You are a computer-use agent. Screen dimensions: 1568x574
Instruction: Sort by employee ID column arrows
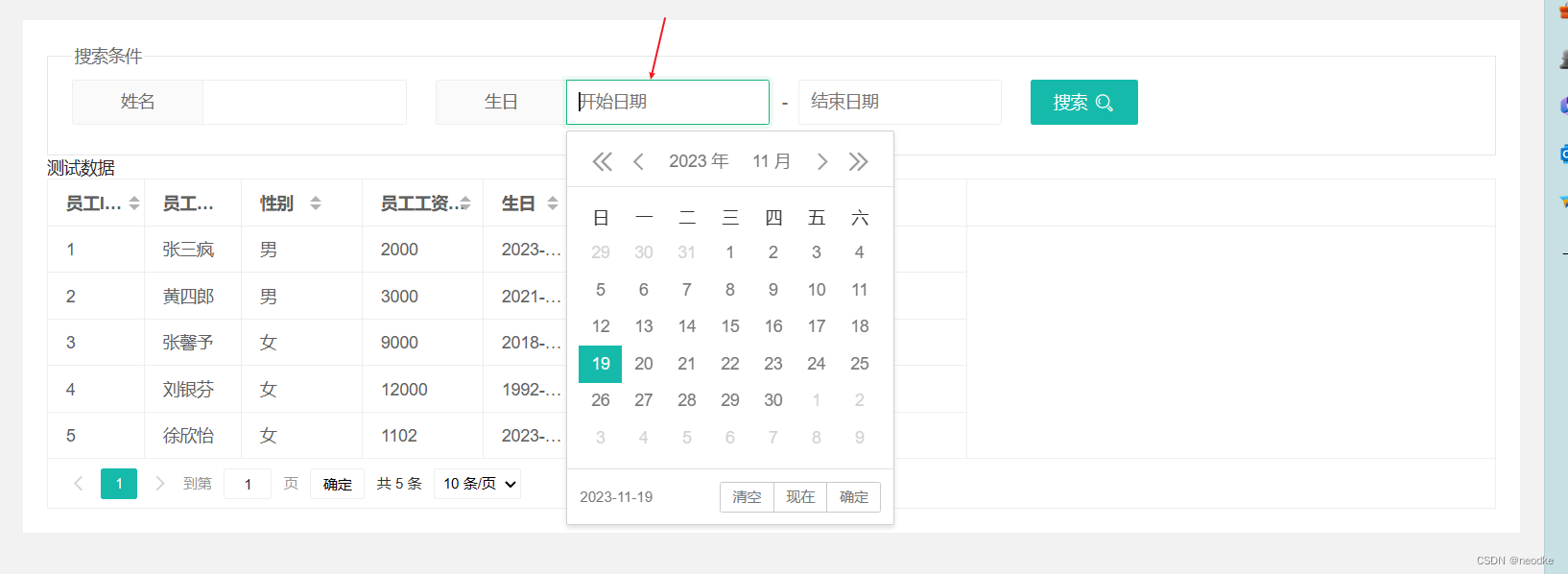tap(134, 203)
